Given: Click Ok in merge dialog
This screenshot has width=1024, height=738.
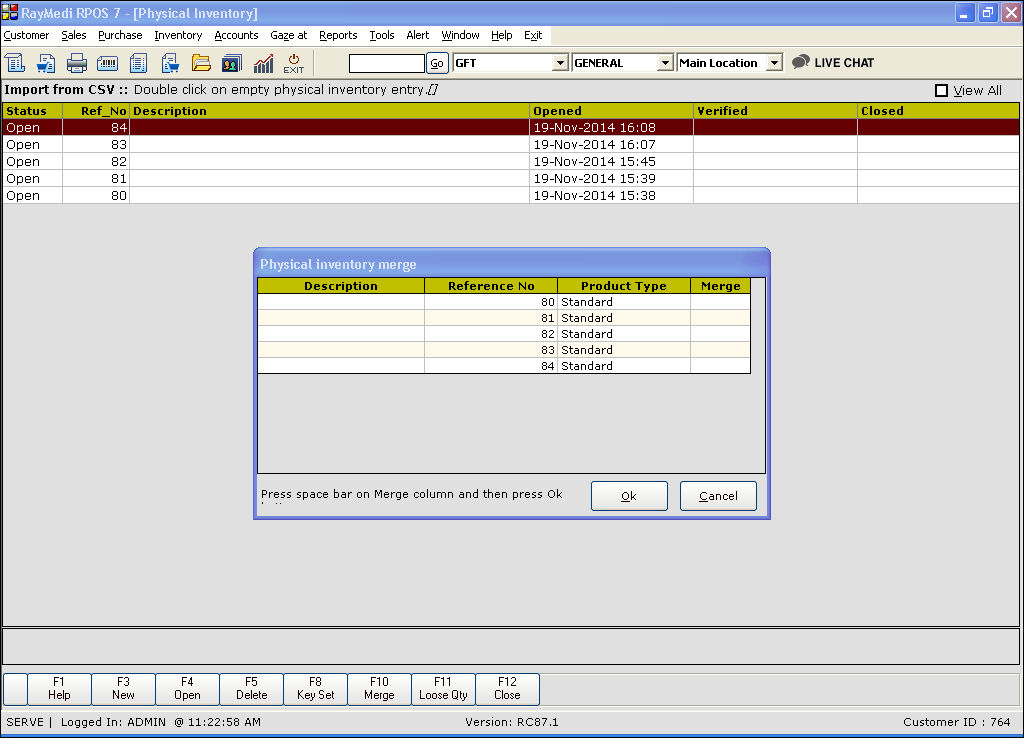Looking at the screenshot, I should tap(629, 496).
